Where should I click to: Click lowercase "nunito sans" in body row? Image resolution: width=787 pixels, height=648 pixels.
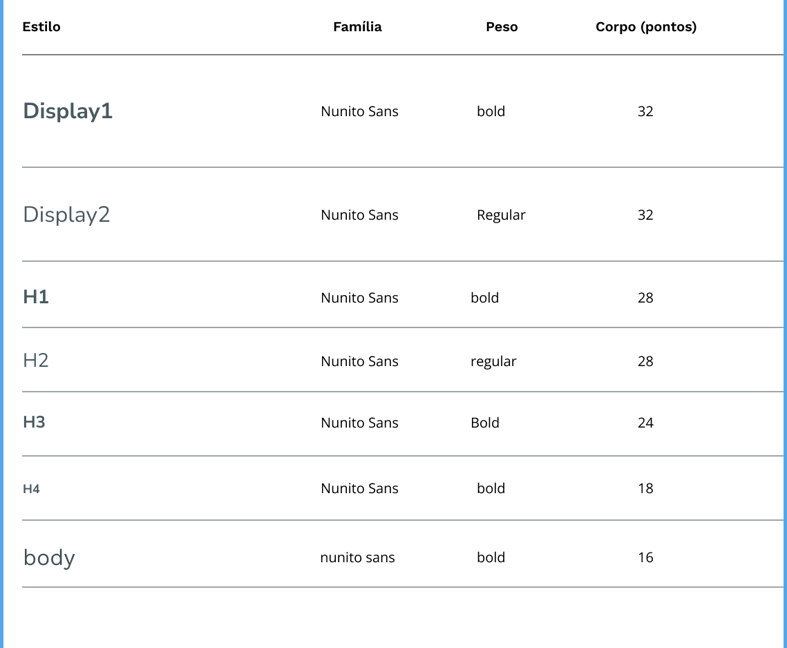[x=357, y=558]
